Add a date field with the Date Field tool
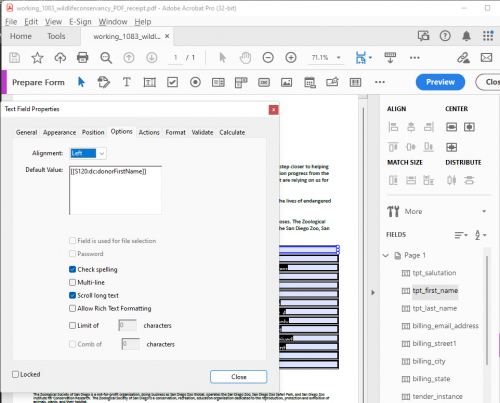The height and width of the screenshot is (403, 500). pos(310,82)
